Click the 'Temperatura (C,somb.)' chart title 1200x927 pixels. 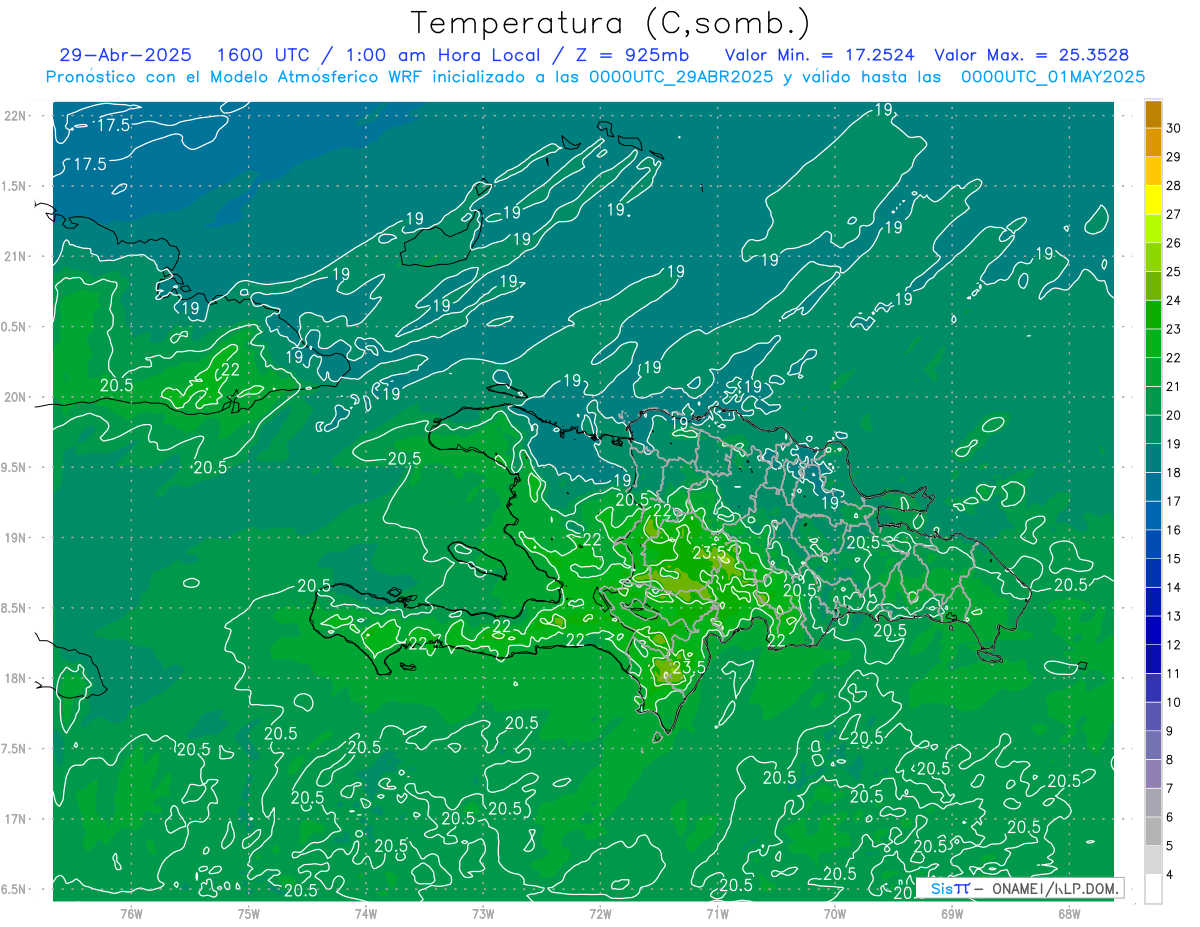[x=611, y=22]
